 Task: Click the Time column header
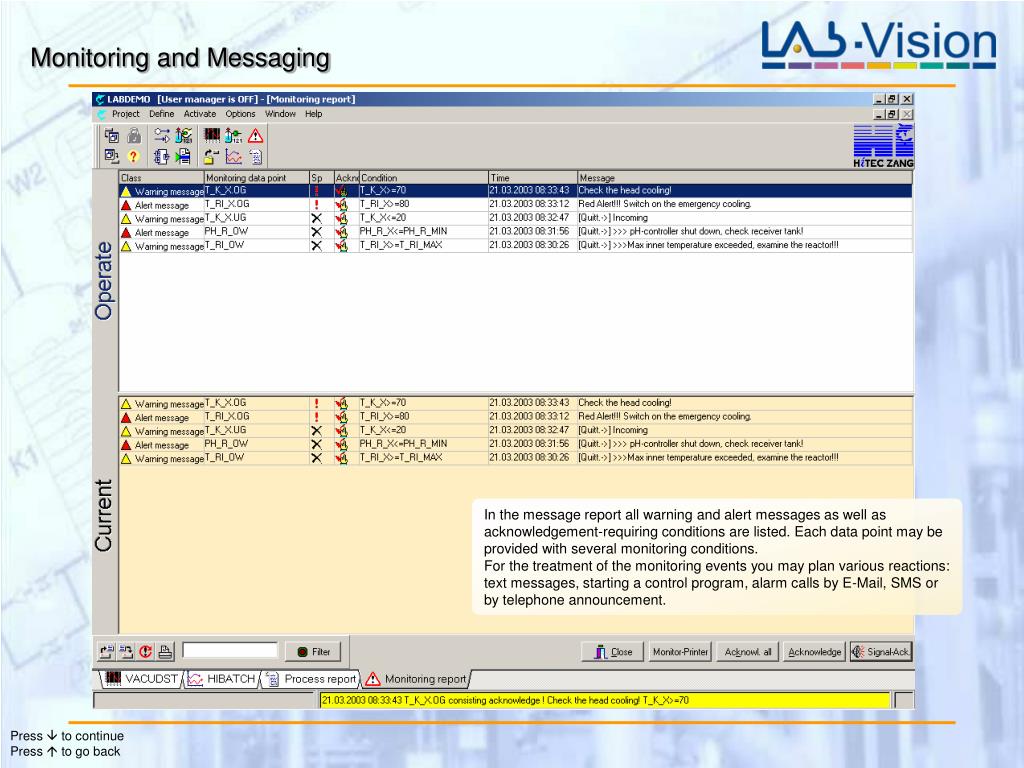tap(533, 178)
